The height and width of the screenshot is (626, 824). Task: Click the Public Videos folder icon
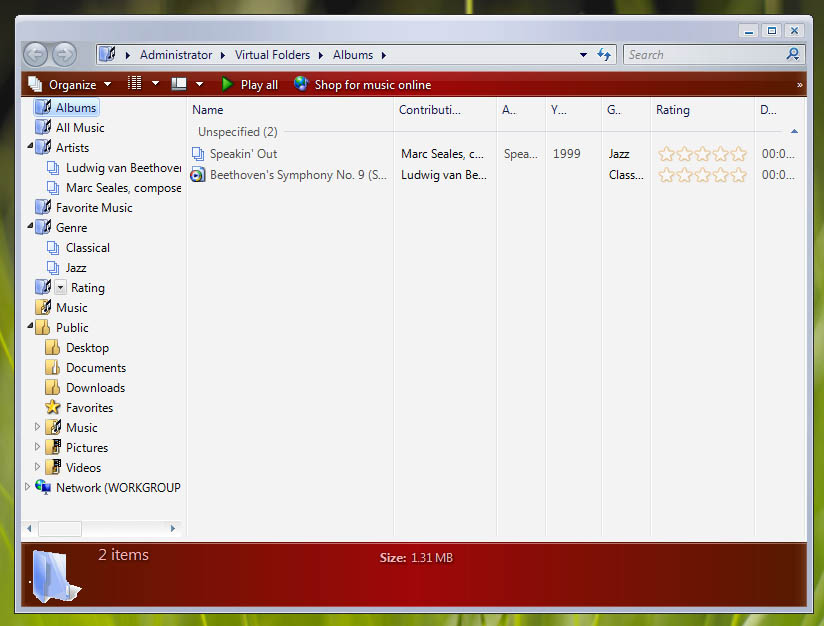53,467
